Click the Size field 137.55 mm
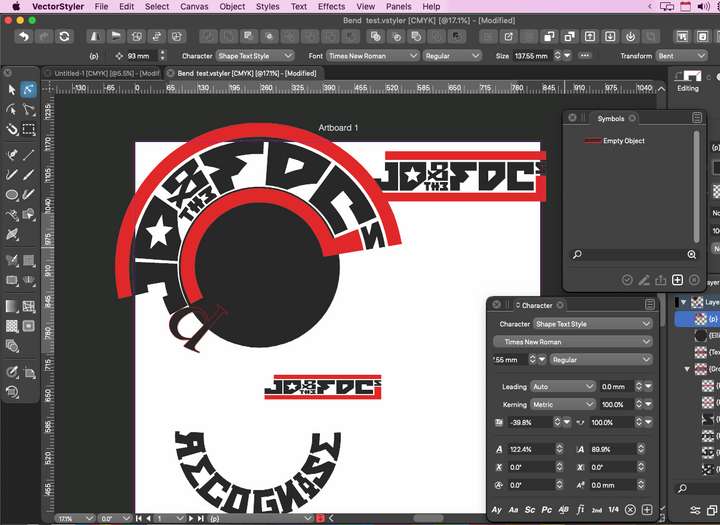This screenshot has width=720, height=525. click(x=532, y=56)
